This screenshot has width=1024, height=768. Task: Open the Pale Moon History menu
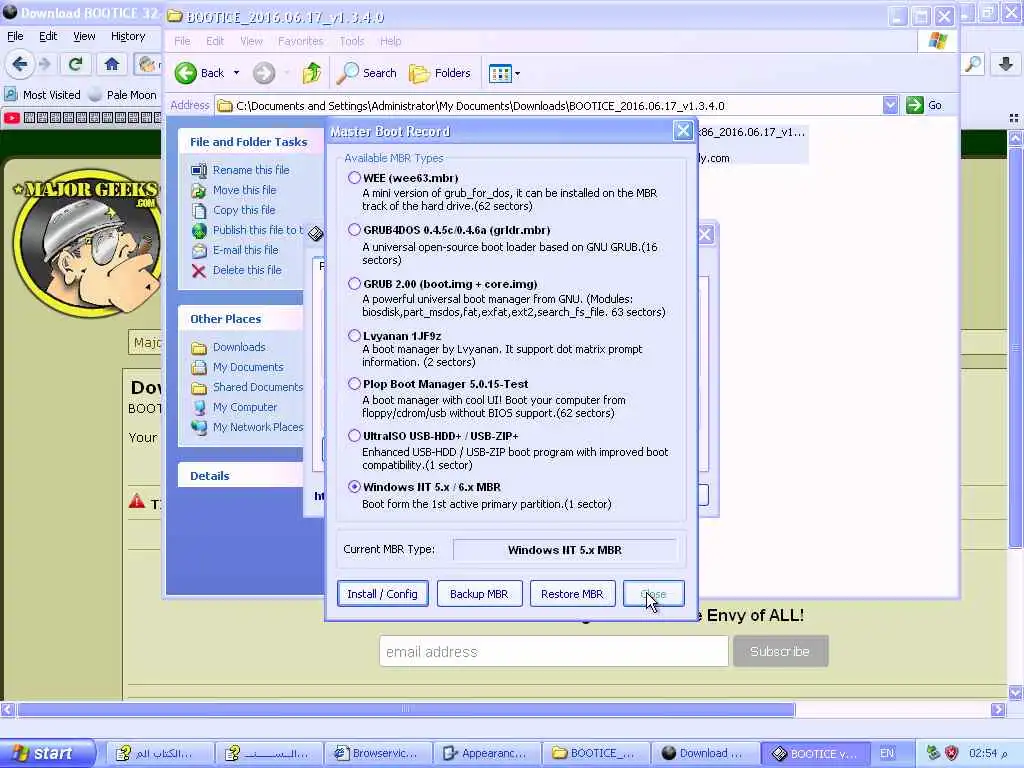point(127,36)
